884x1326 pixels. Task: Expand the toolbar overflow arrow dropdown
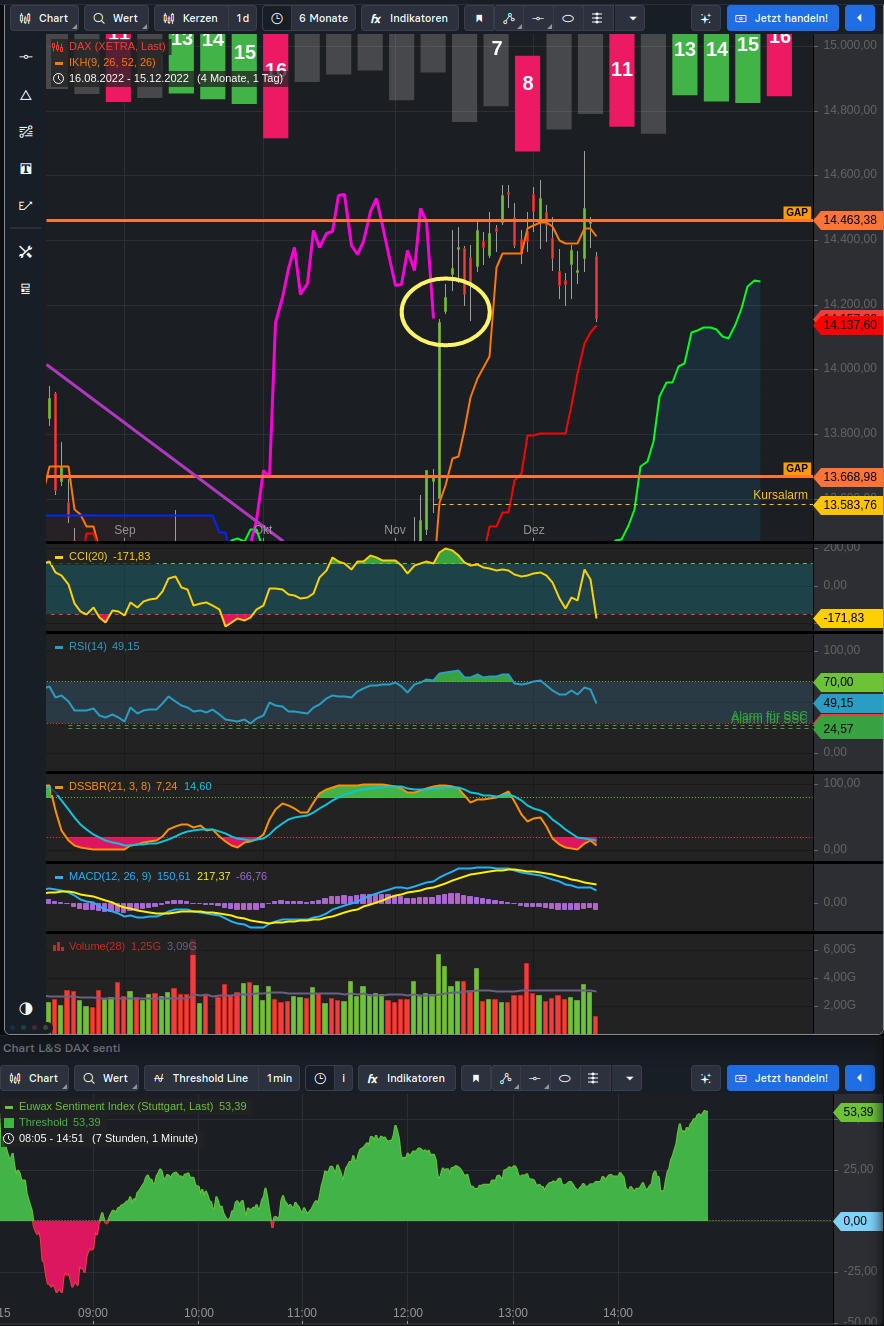(631, 17)
